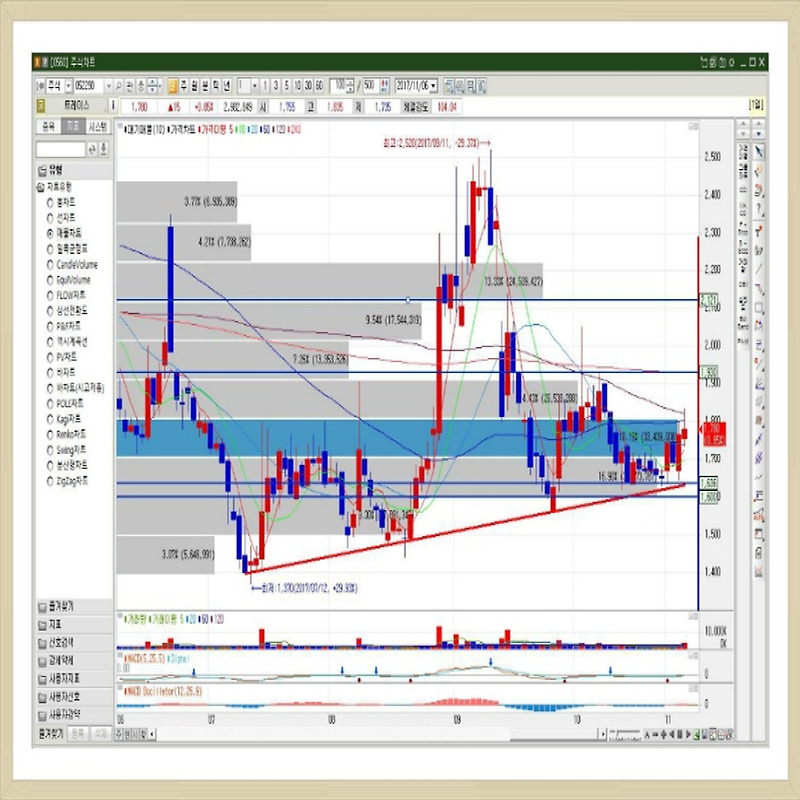The width and height of the screenshot is (800, 800).
Task: Click the rewind arrow in bottom controls
Action: [671, 735]
